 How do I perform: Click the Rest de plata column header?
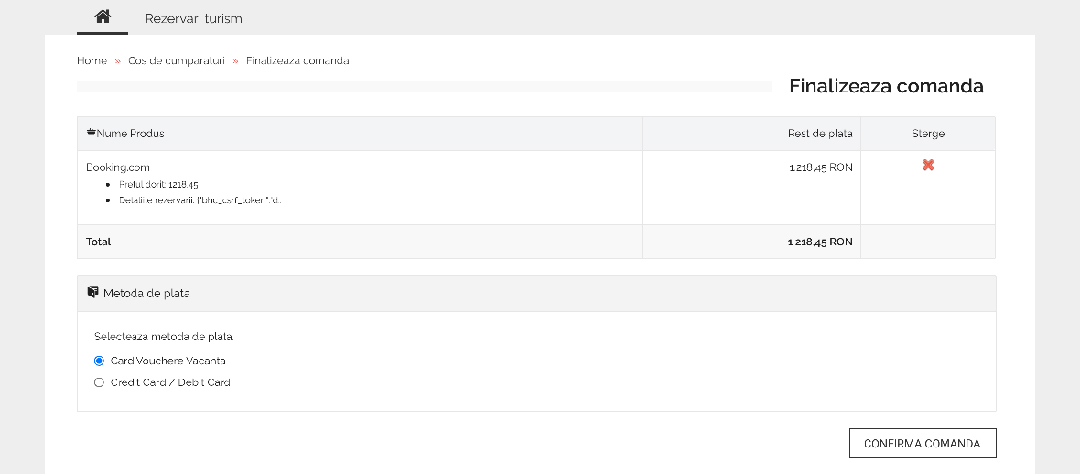pos(820,134)
